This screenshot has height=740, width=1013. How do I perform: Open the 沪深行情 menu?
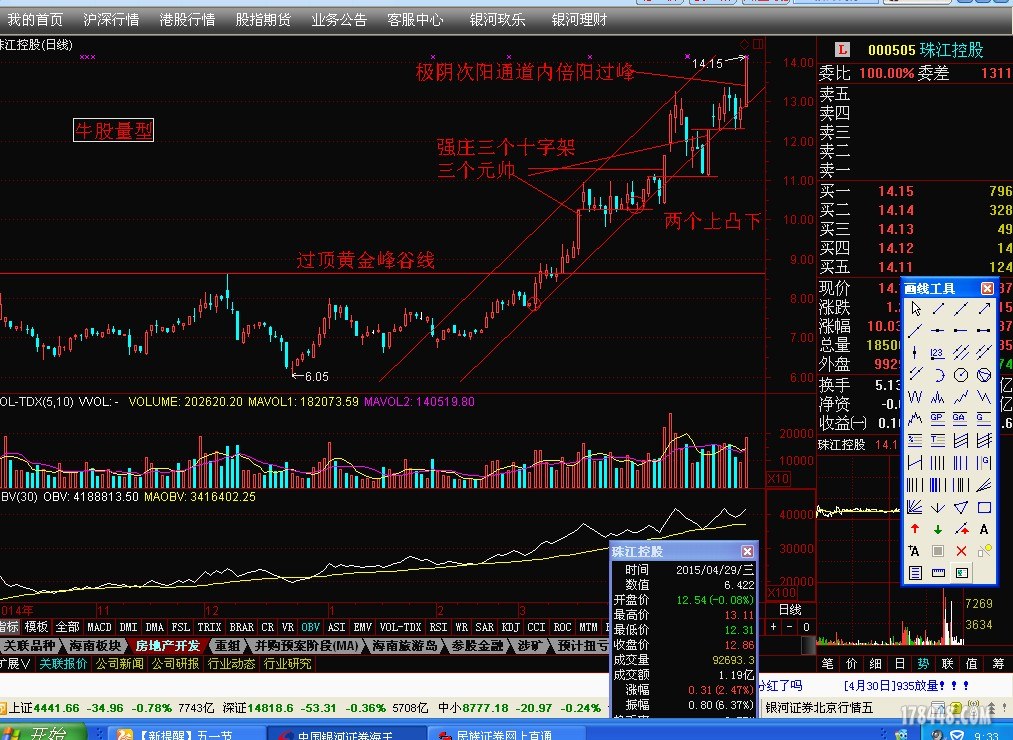(111, 19)
